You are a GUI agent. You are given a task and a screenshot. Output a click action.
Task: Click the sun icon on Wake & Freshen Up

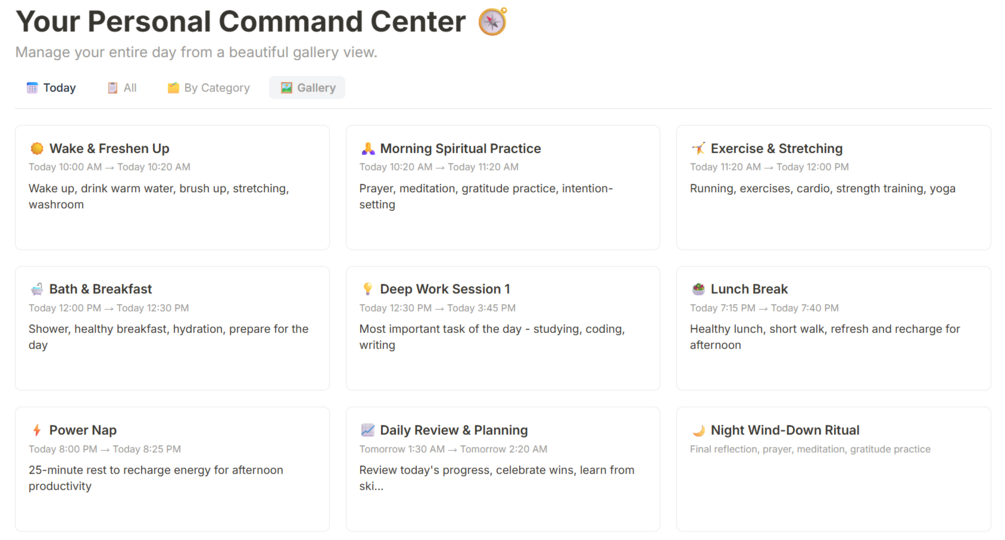37,149
